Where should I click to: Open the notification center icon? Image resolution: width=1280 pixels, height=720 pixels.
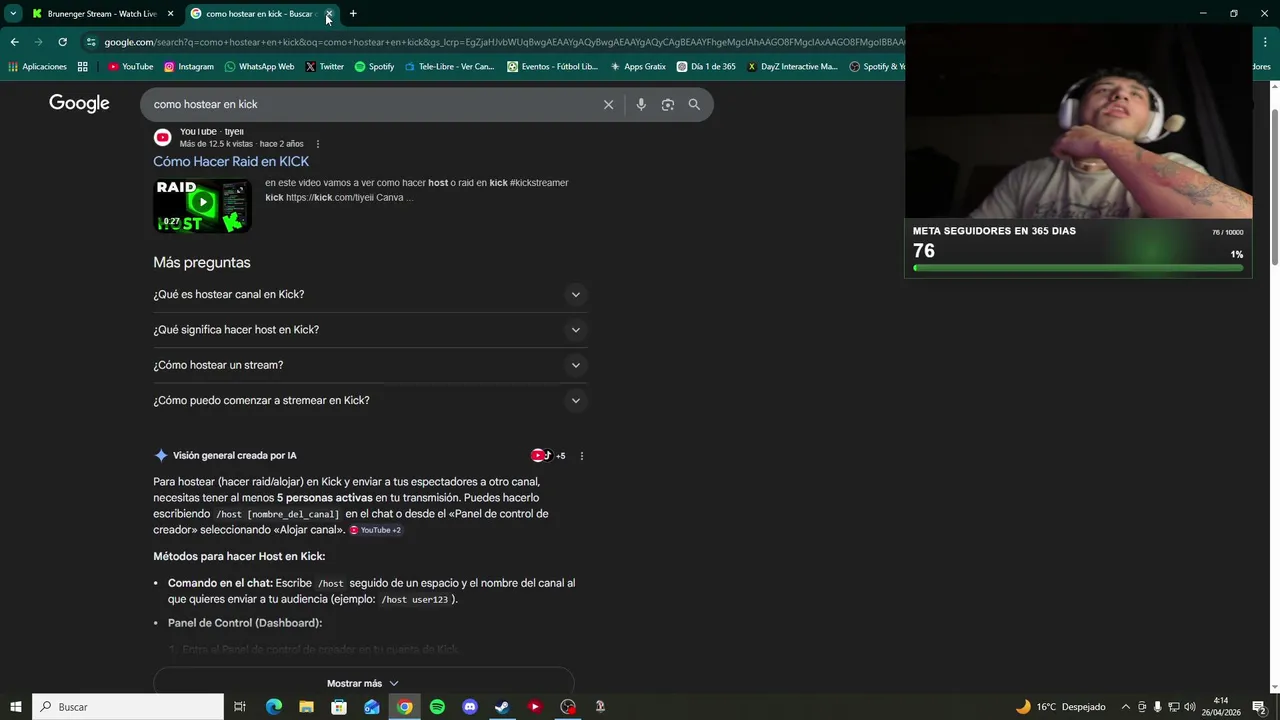(x=1259, y=707)
